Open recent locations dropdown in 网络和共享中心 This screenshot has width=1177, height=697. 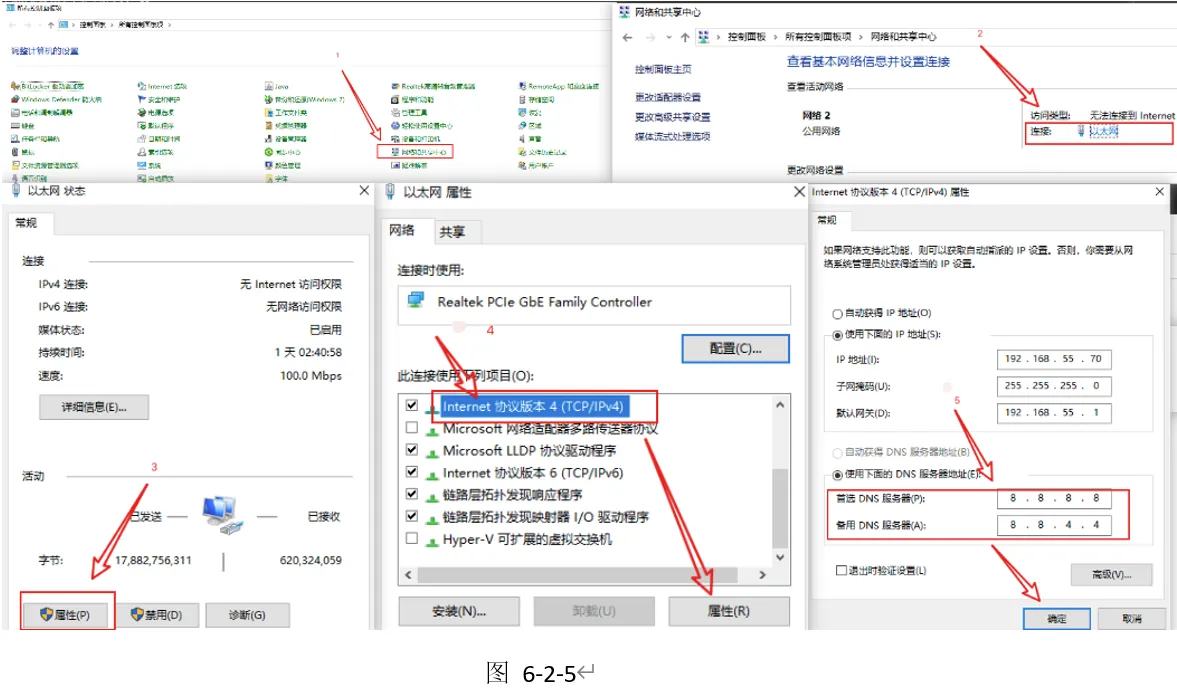(667, 37)
